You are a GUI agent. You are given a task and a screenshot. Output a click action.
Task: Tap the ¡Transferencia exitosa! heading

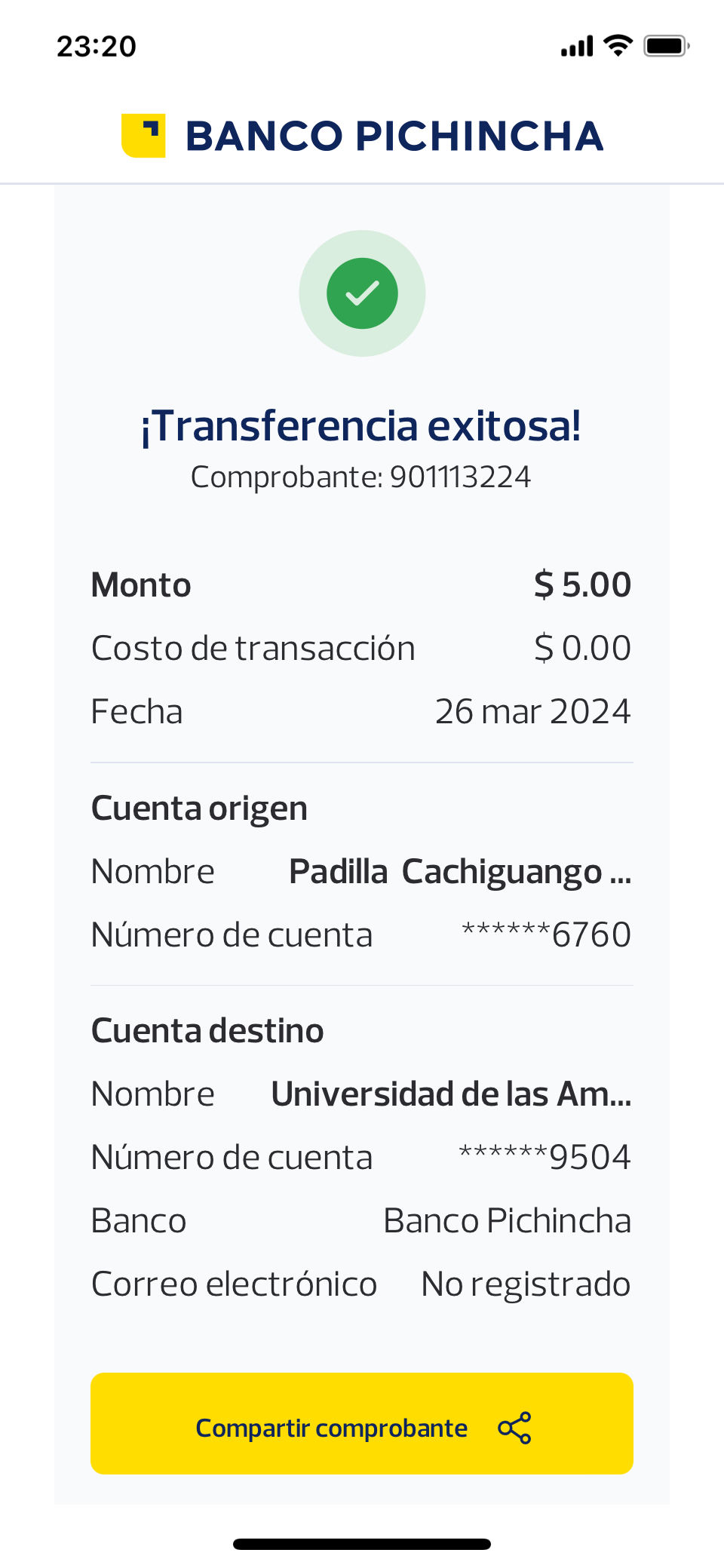pyautogui.click(x=361, y=425)
